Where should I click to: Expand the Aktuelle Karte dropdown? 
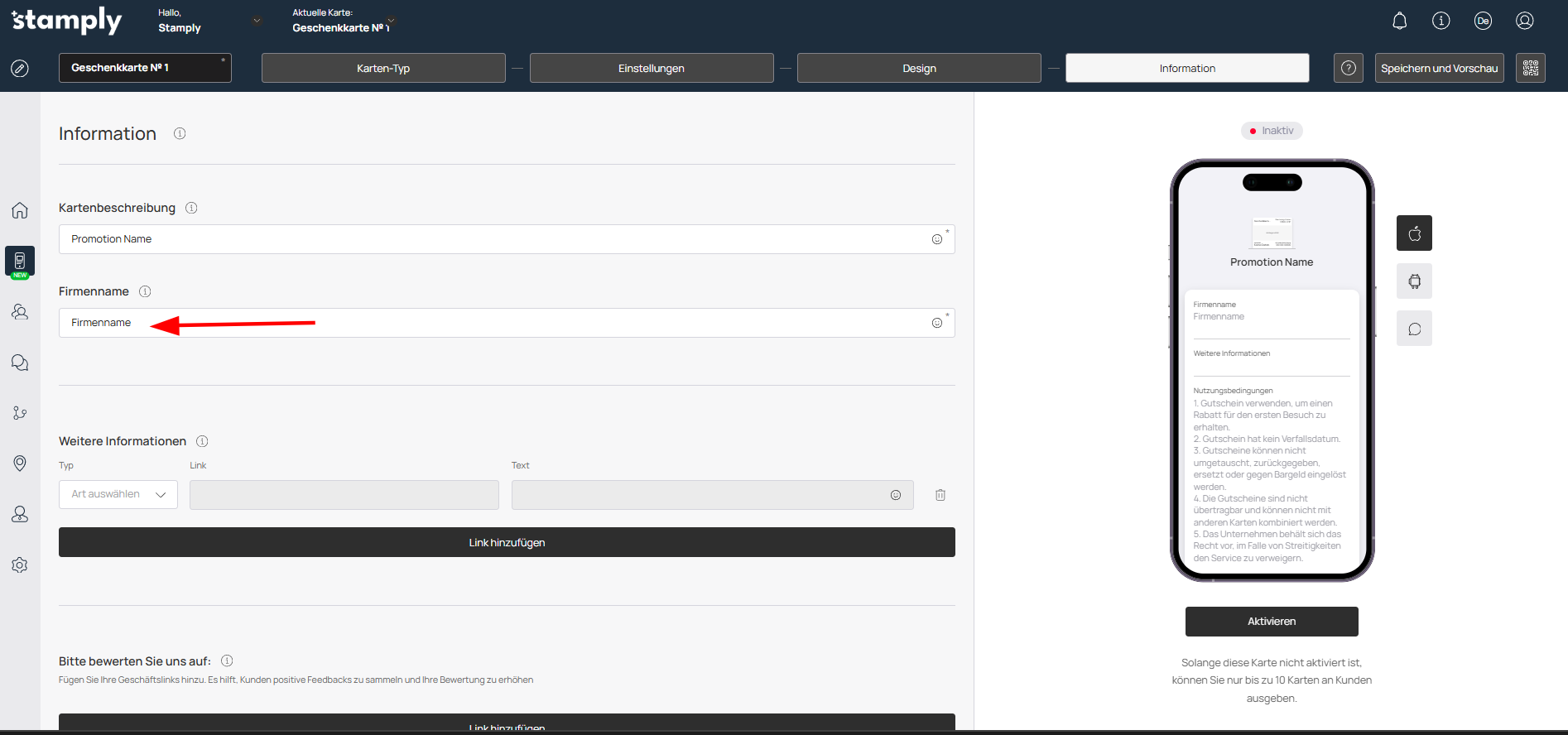click(x=391, y=21)
